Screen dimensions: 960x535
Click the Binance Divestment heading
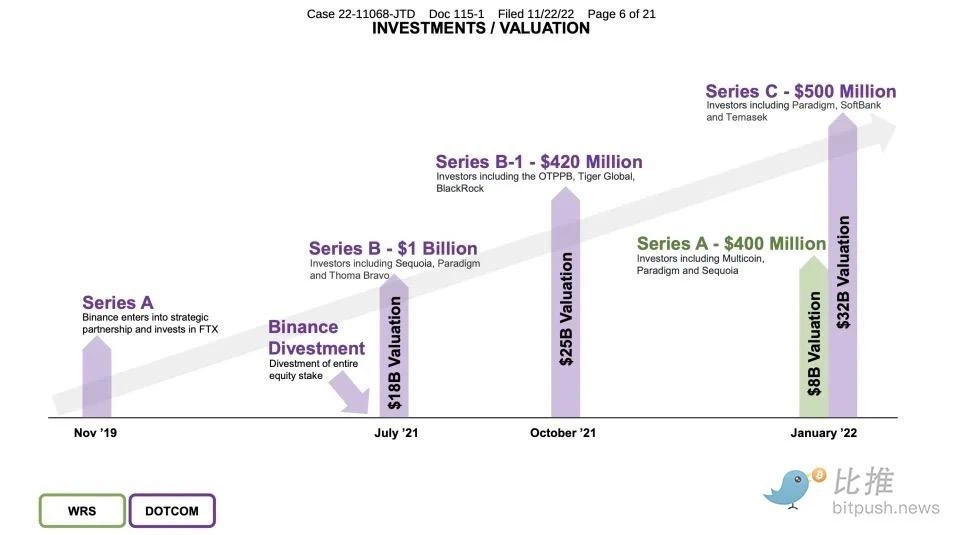point(317,337)
